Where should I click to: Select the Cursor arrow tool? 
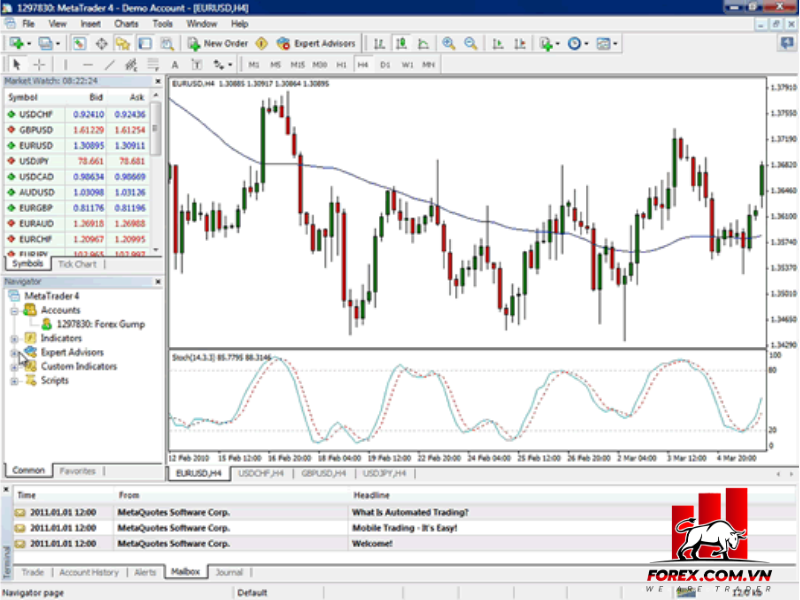pyautogui.click(x=16, y=64)
